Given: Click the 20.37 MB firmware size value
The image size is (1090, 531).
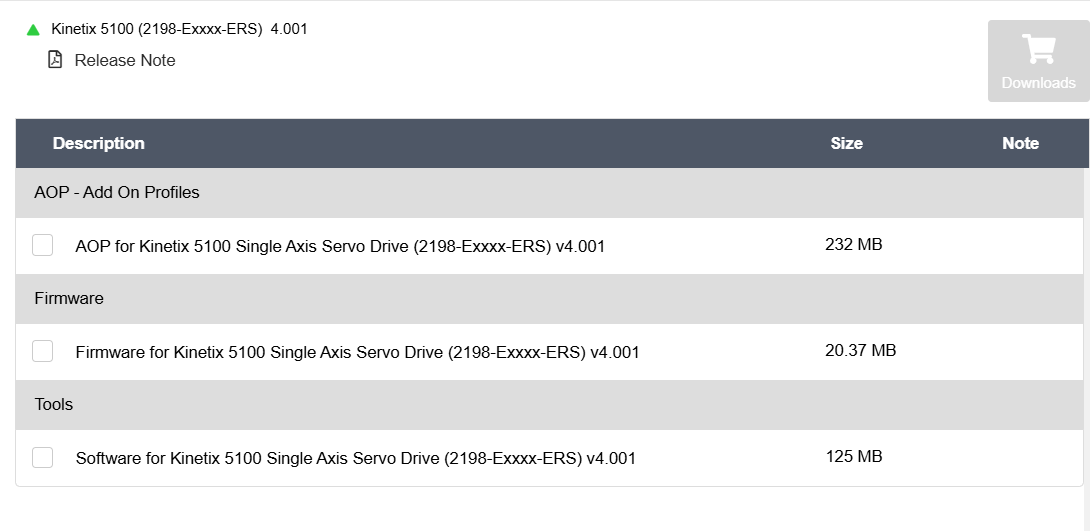Looking at the screenshot, I should click(860, 350).
